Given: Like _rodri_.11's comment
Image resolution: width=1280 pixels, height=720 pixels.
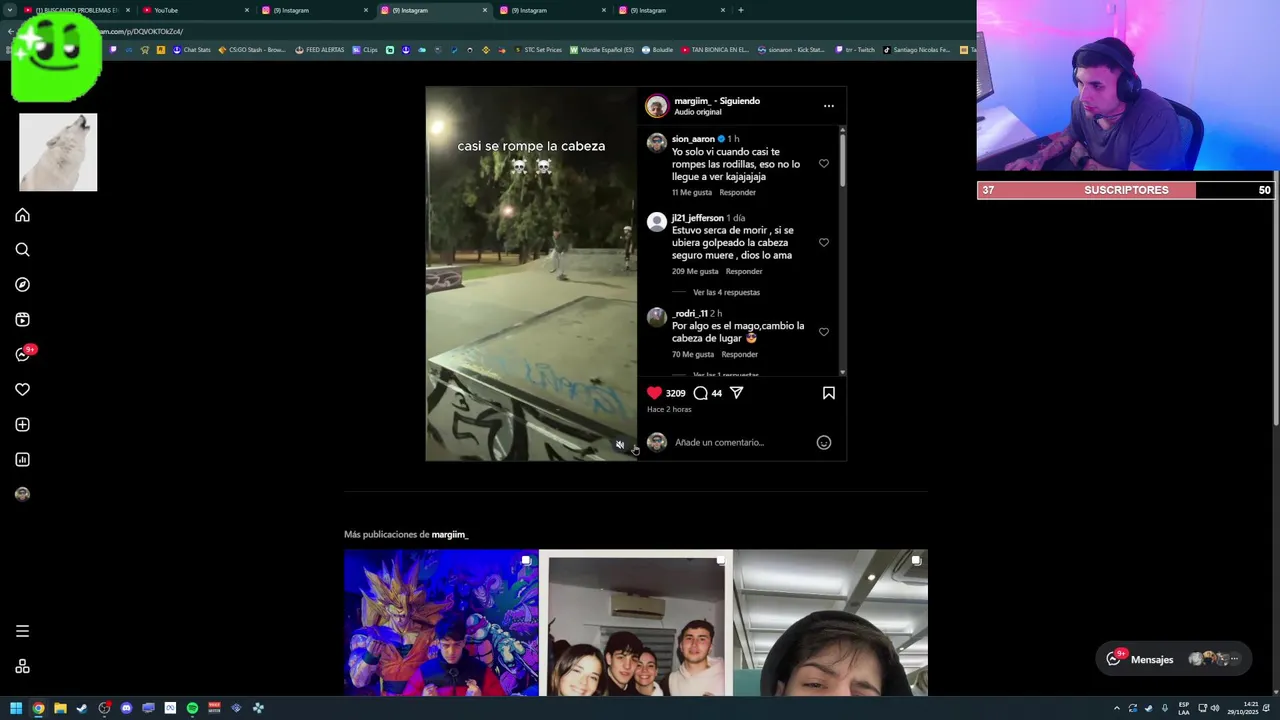Looking at the screenshot, I should (x=824, y=332).
